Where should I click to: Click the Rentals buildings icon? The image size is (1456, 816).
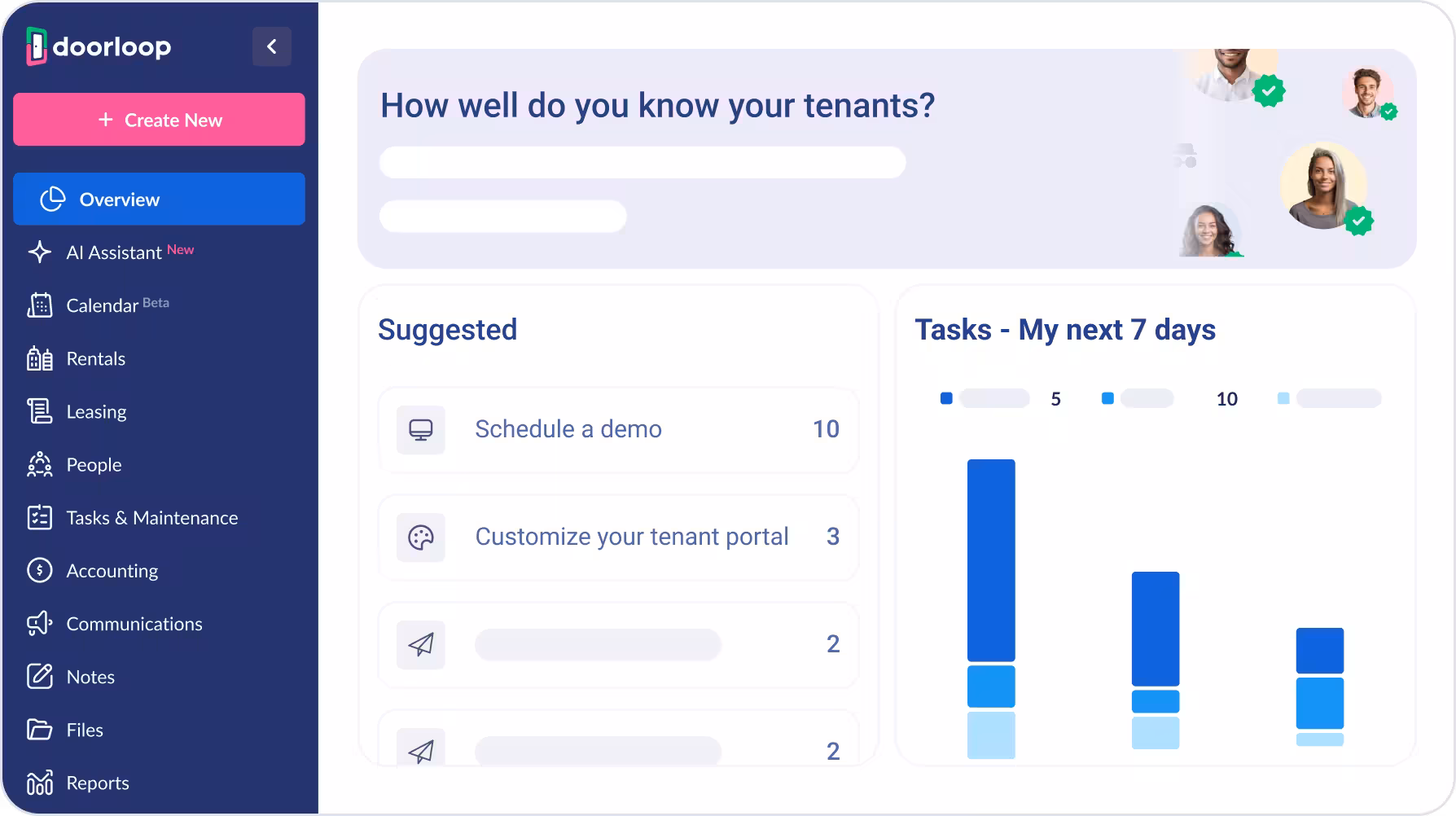click(x=39, y=358)
